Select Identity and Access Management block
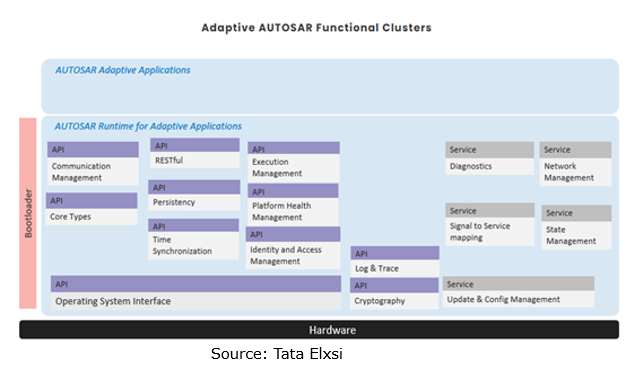 293,248
